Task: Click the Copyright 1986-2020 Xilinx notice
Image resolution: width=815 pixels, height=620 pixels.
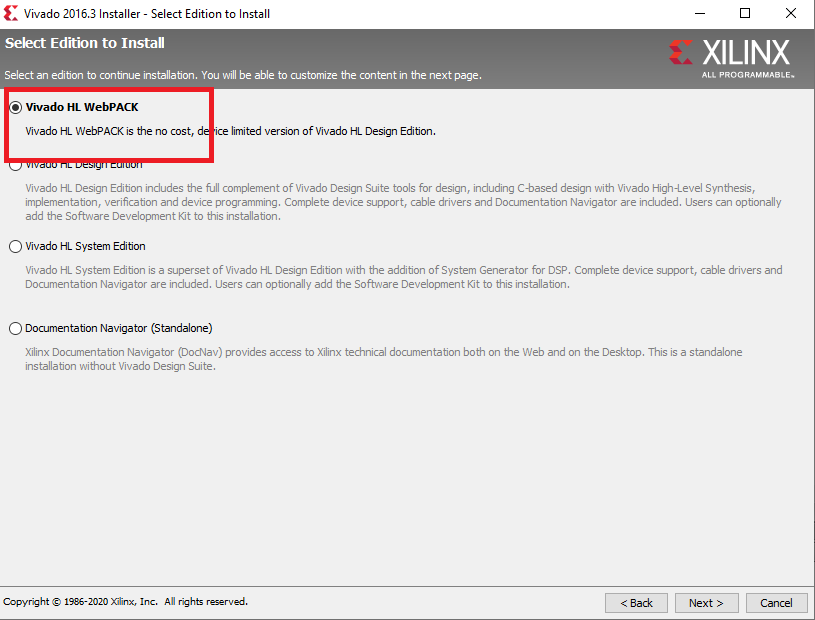Action: pos(125,602)
